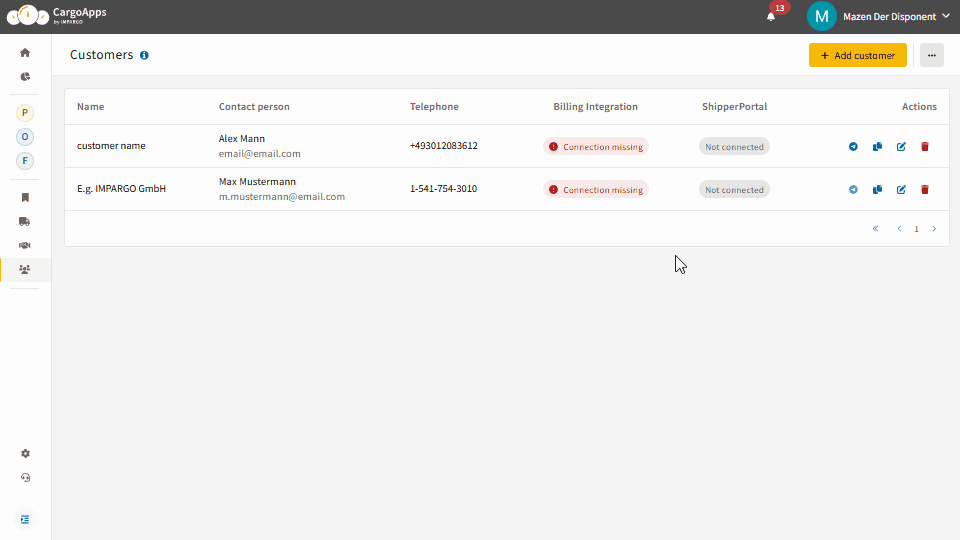This screenshot has height=540, width=960.
Task: Click the CargoApps logo
Action: click(x=56, y=15)
